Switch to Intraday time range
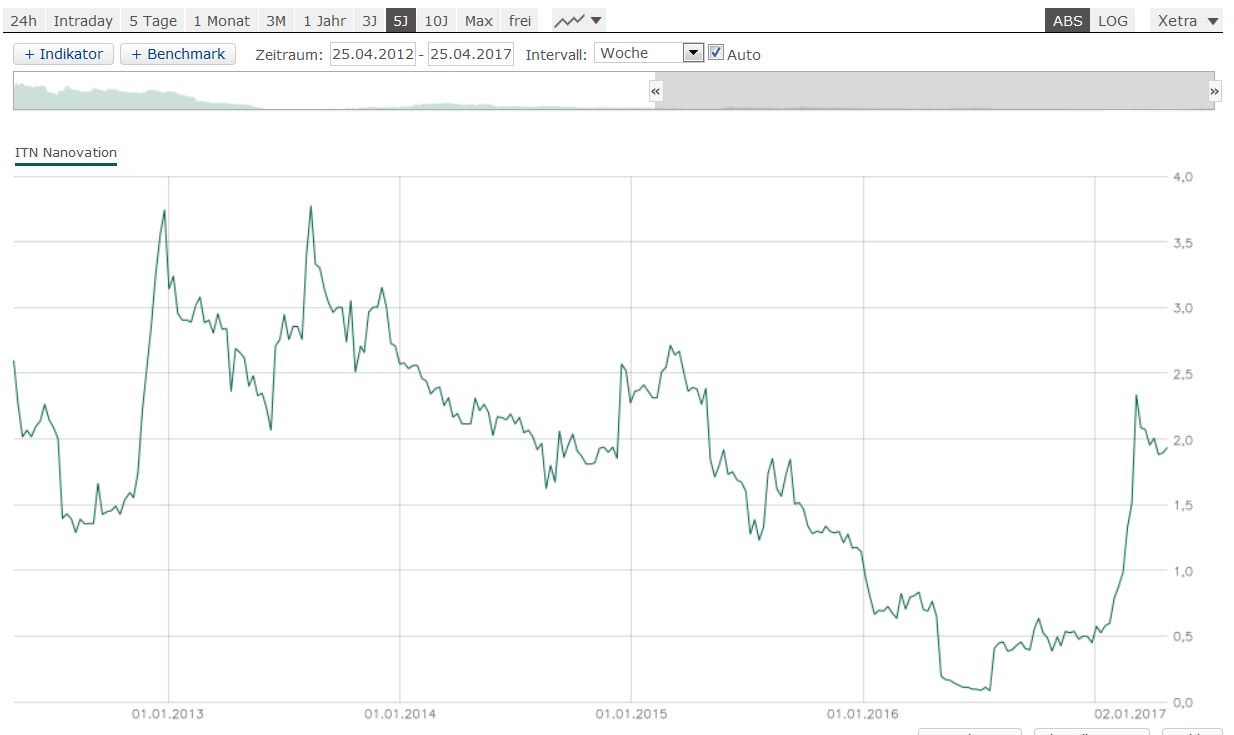 [83, 20]
